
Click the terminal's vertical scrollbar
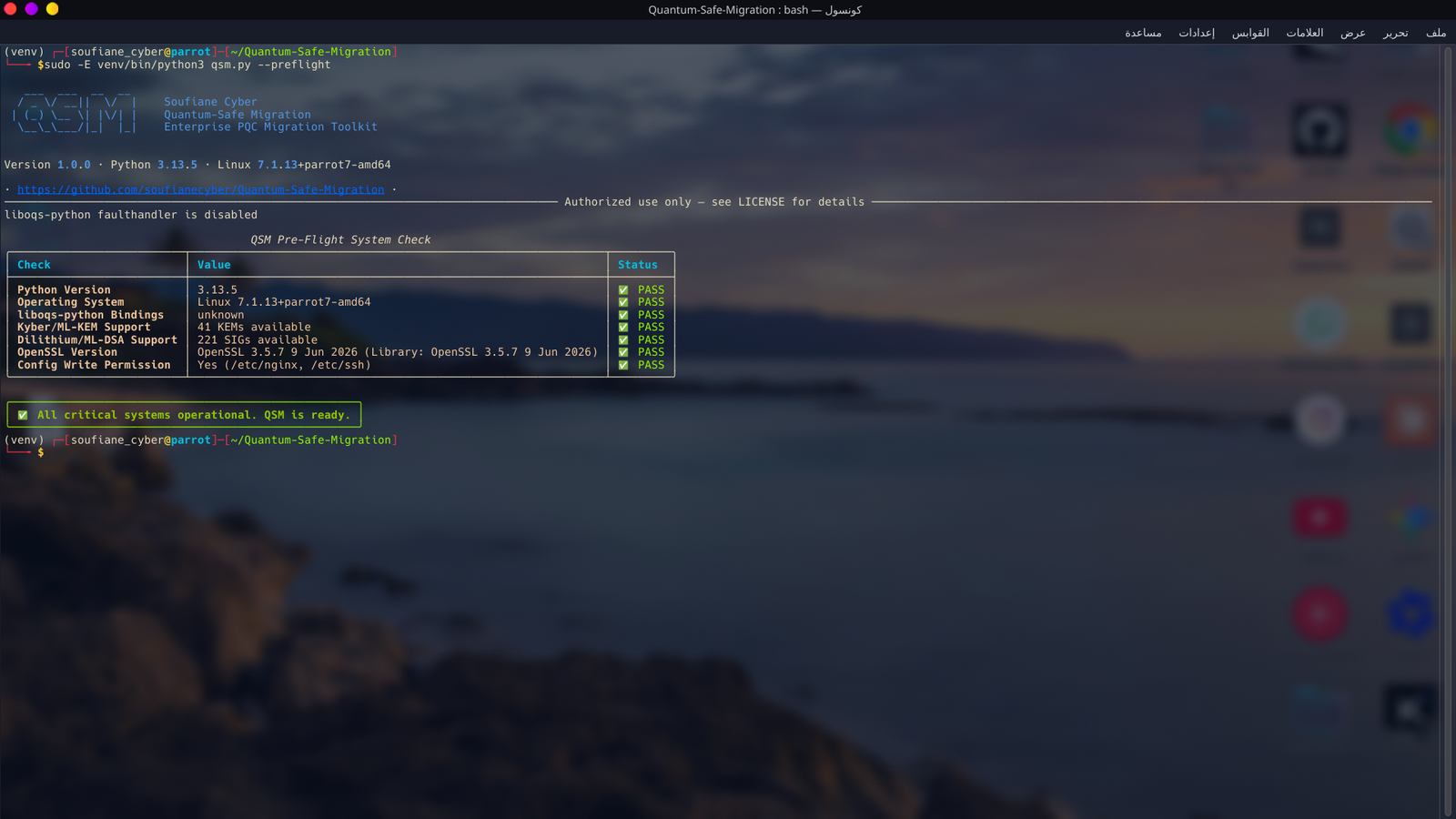click(x=1447, y=431)
